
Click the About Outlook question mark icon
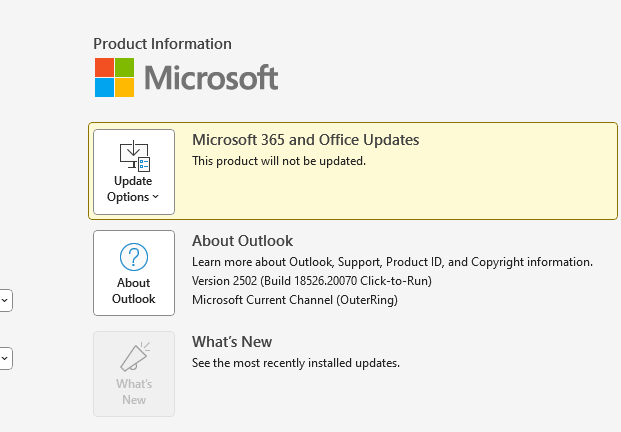[x=134, y=257]
